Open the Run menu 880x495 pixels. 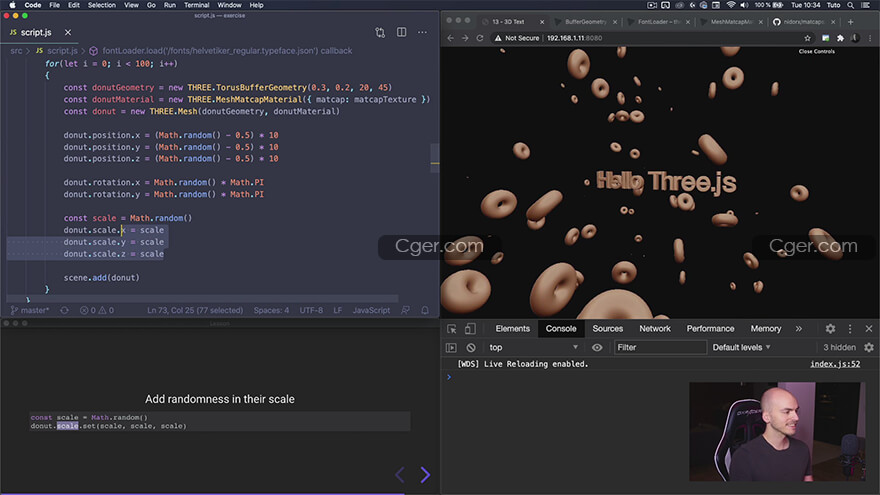click(169, 5)
